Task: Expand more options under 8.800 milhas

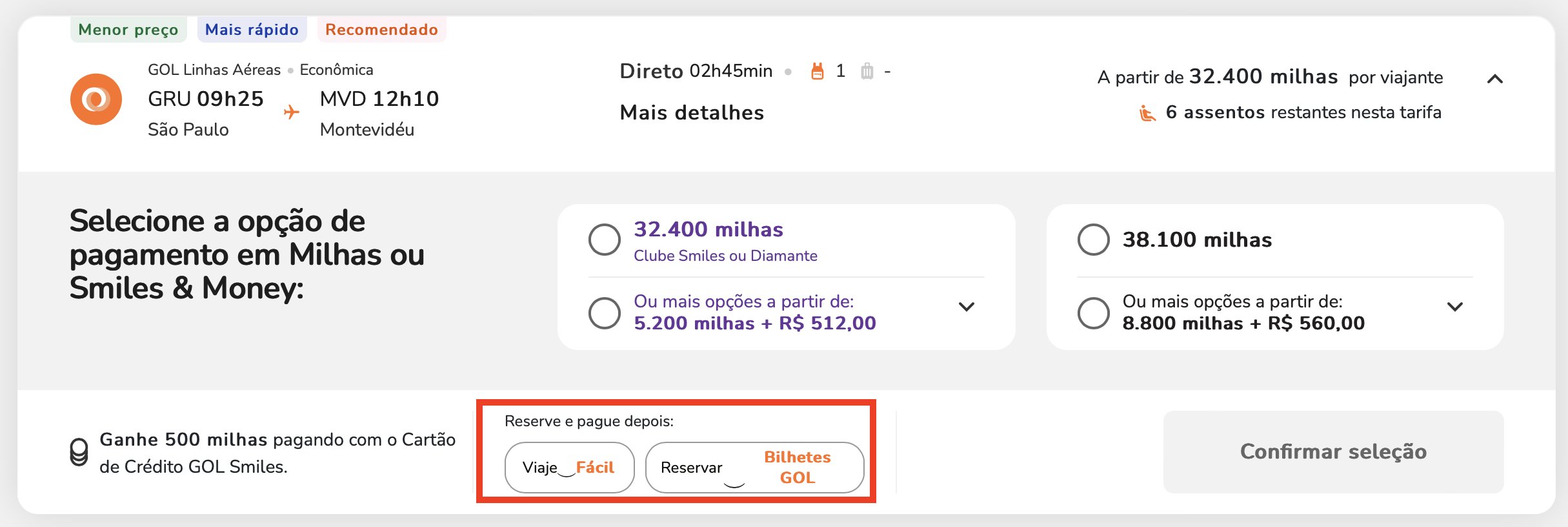Action: coord(1455,307)
